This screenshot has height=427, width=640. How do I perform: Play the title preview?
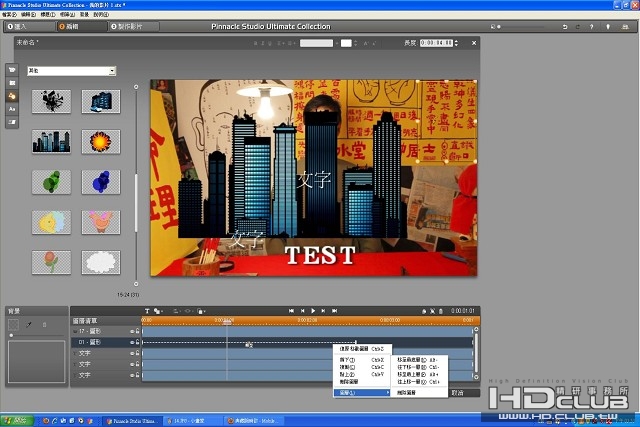(313, 311)
